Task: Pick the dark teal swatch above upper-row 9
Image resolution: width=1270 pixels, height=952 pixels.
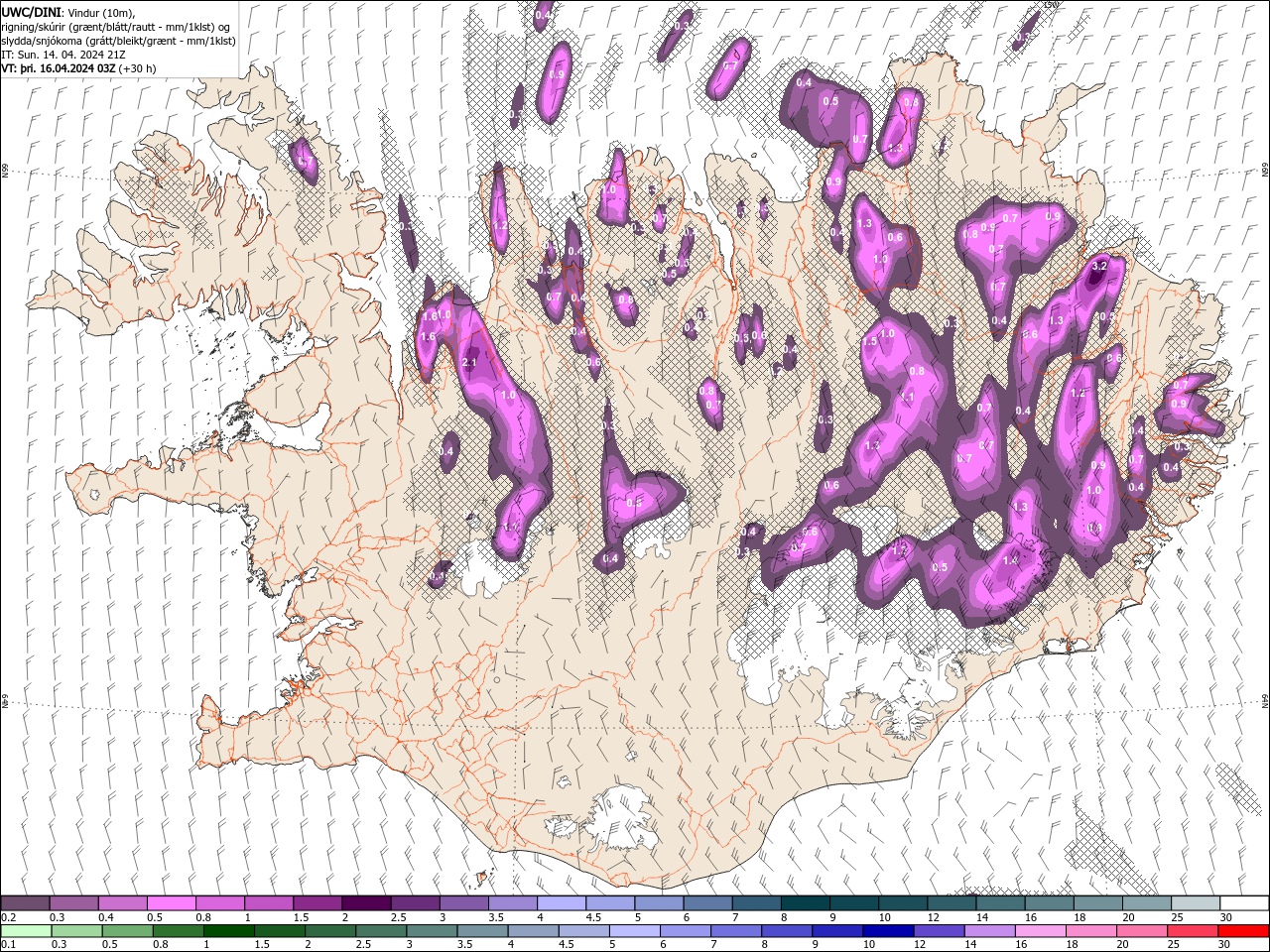Action: pos(852,903)
